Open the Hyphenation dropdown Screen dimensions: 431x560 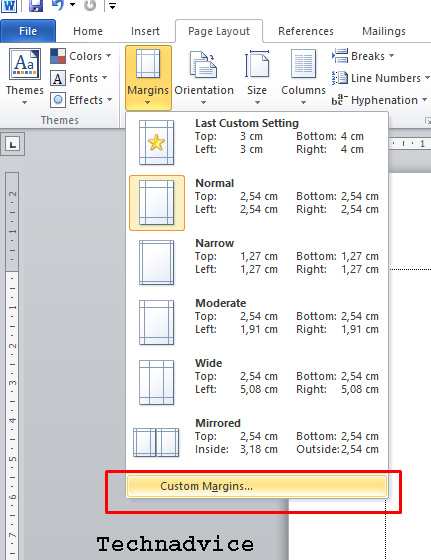[x=380, y=100]
